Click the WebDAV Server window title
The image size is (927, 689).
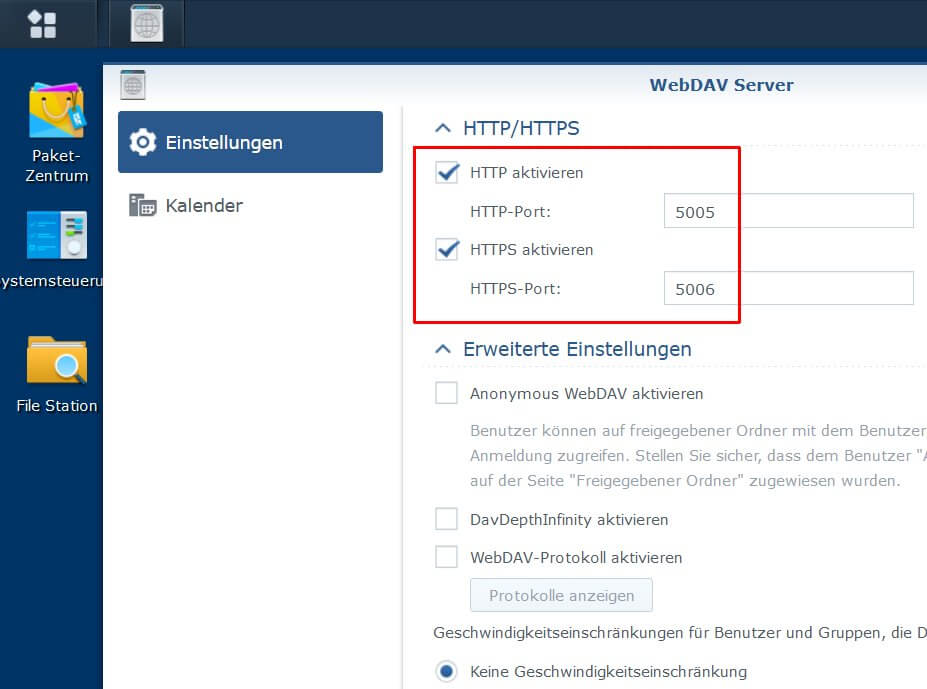click(x=721, y=85)
